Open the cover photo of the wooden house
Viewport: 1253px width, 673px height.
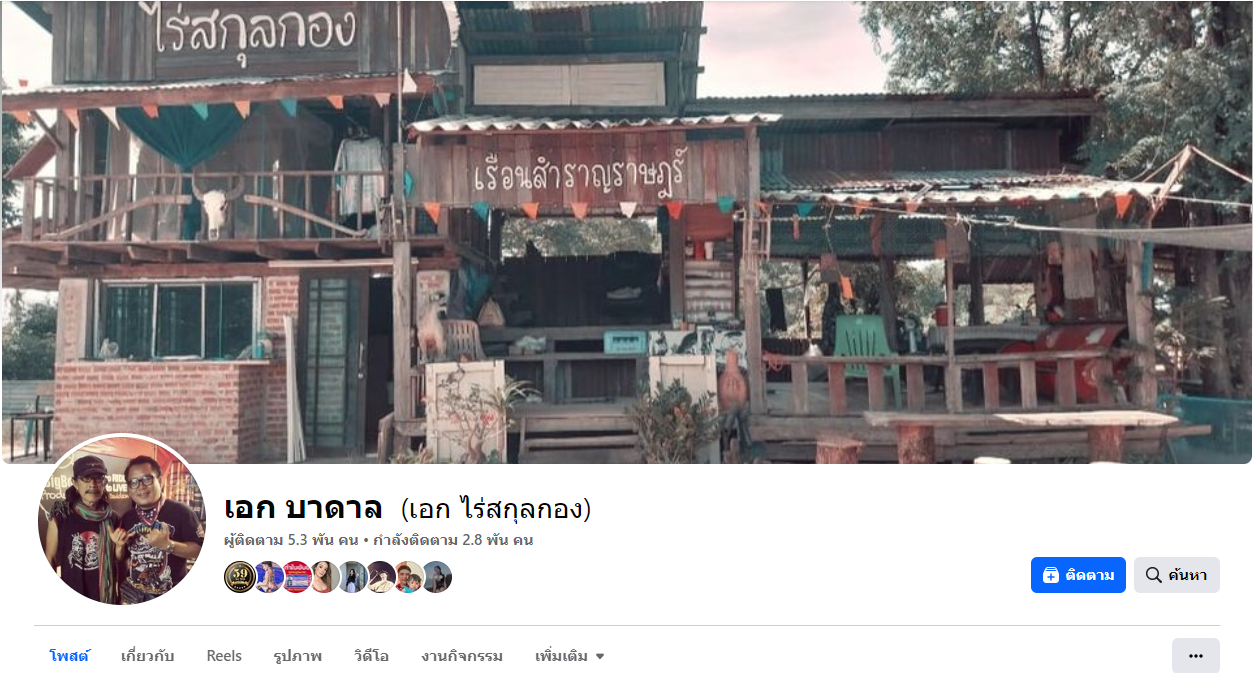coord(627,232)
